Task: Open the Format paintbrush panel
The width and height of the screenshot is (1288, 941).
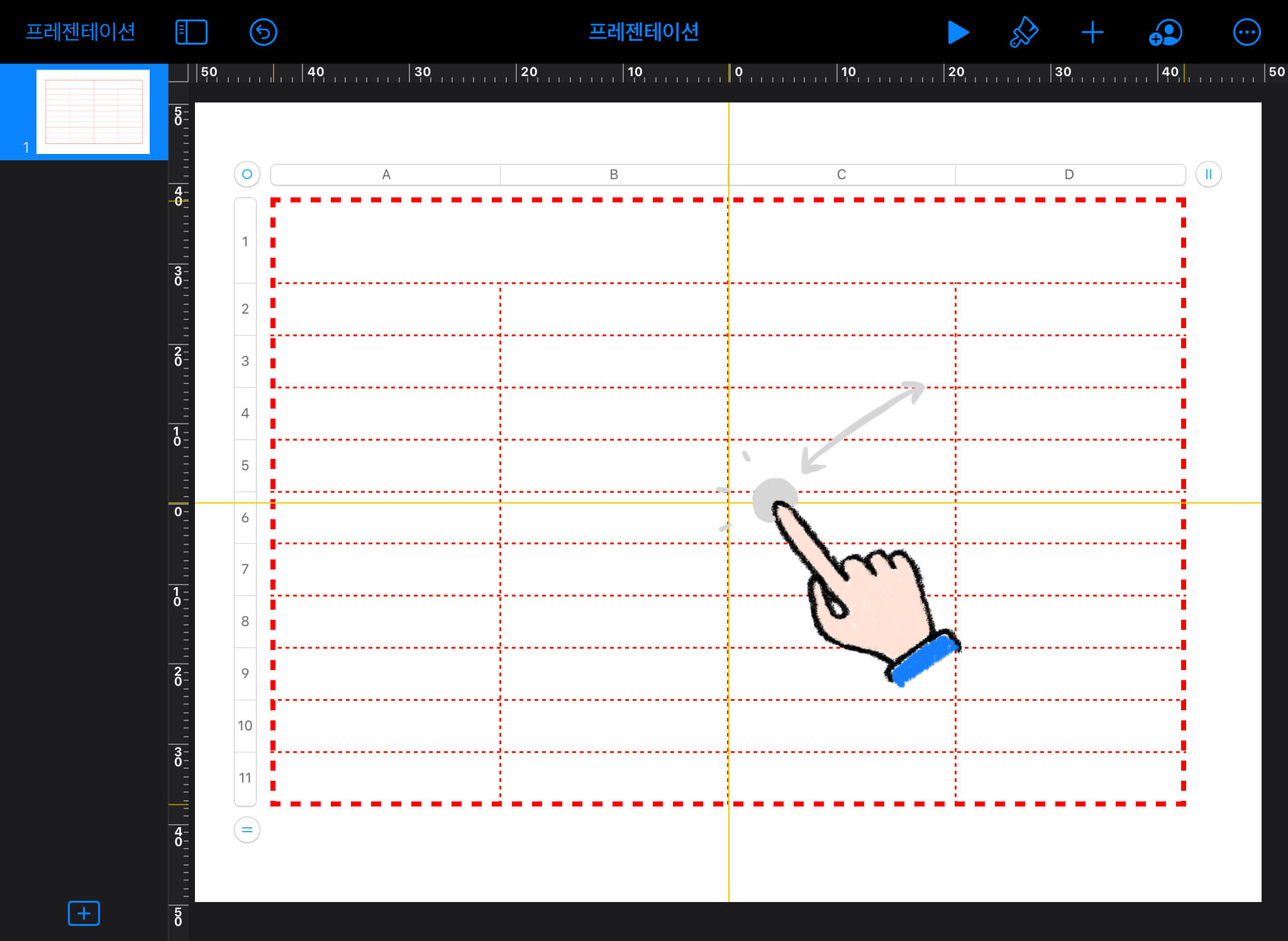Action: point(1023,33)
